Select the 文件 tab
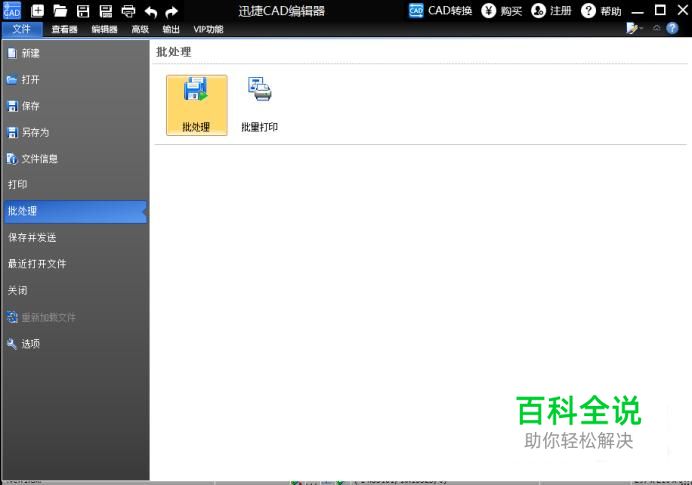 [22, 29]
